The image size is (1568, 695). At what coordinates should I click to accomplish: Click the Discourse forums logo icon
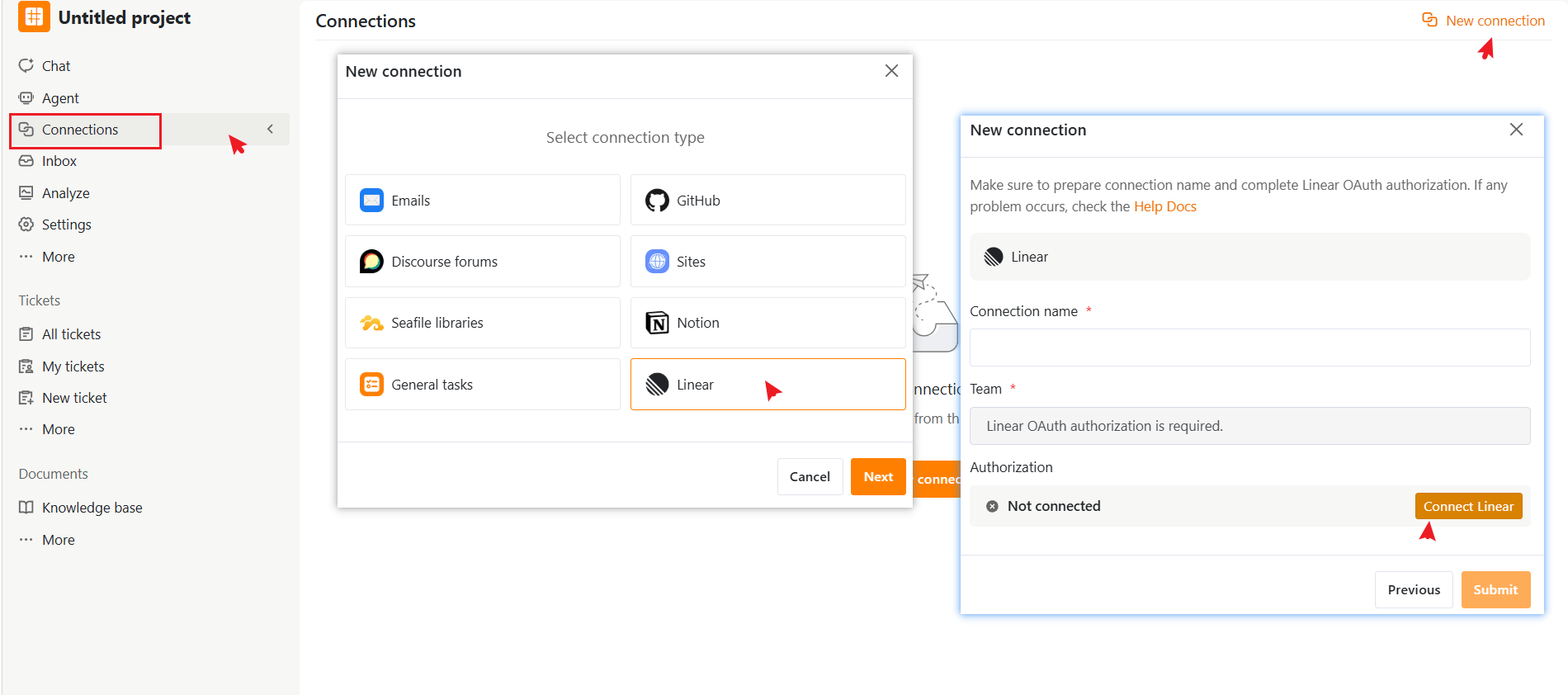click(371, 262)
